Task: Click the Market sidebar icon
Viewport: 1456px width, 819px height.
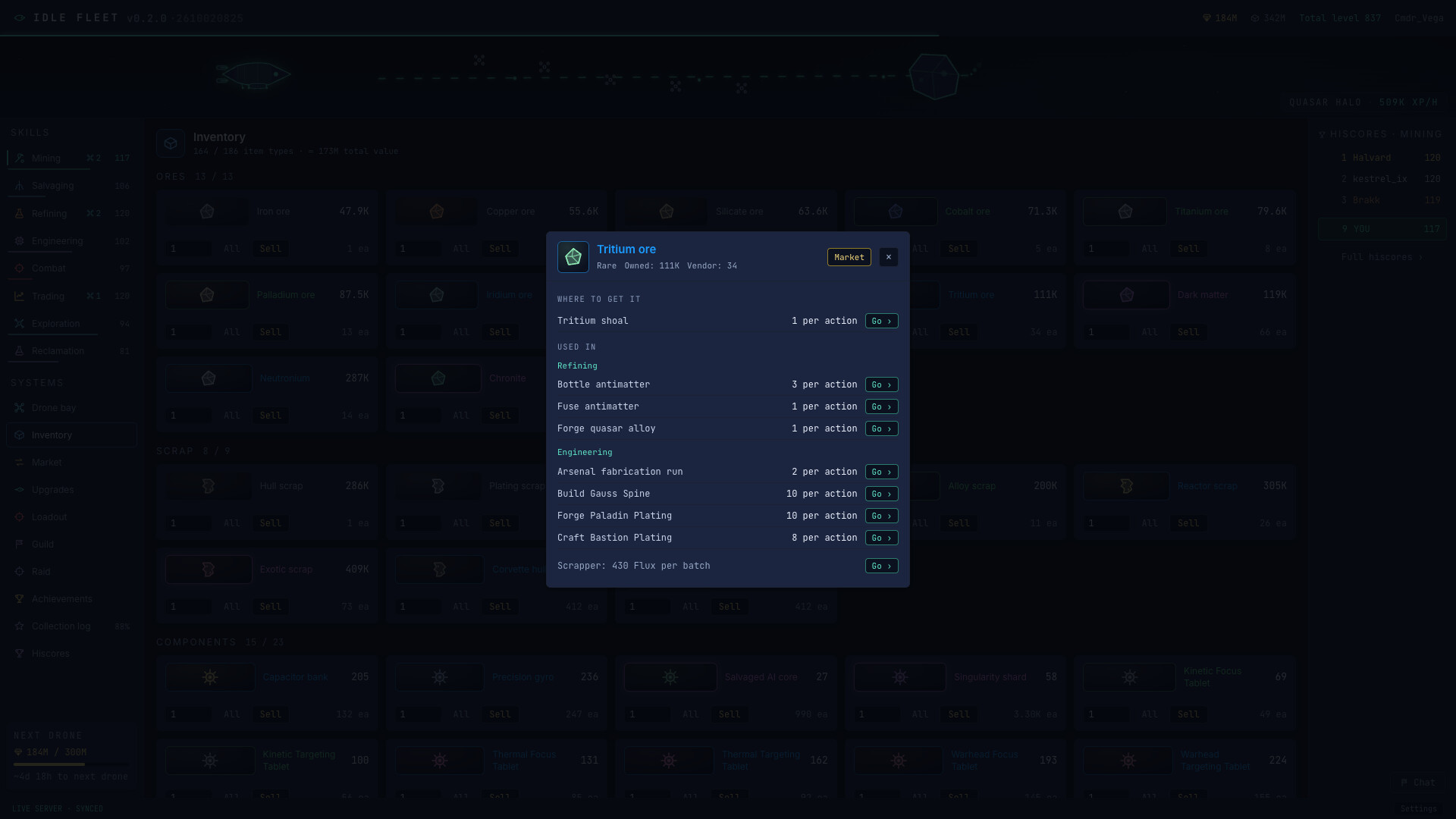Action: coord(20,463)
